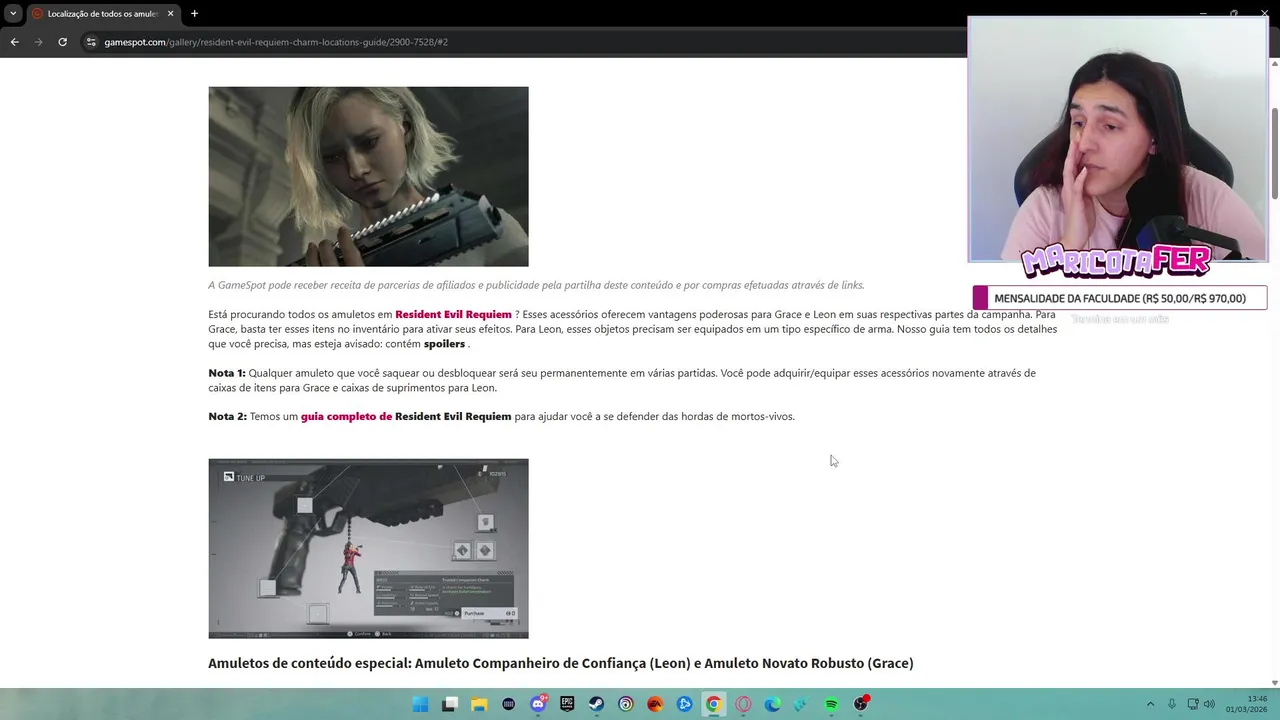Image resolution: width=1280 pixels, height=720 pixels.
Task: Open the Tune Up weapon screenshot image
Action: click(x=368, y=548)
